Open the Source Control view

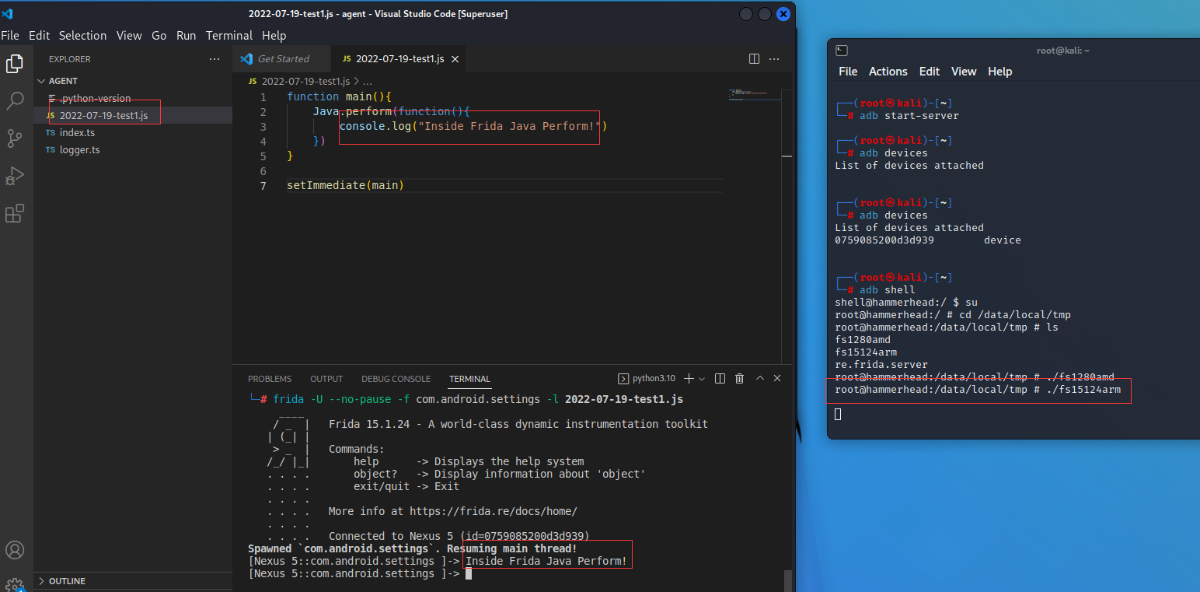click(x=15, y=138)
